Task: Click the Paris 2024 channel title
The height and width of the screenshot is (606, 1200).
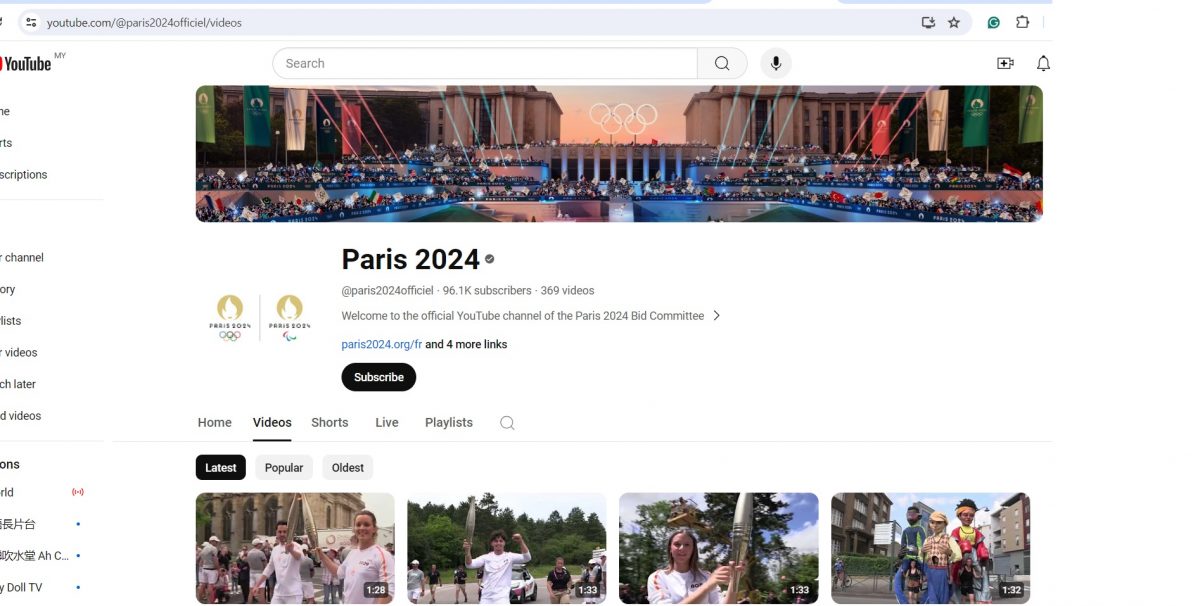Action: pos(411,259)
